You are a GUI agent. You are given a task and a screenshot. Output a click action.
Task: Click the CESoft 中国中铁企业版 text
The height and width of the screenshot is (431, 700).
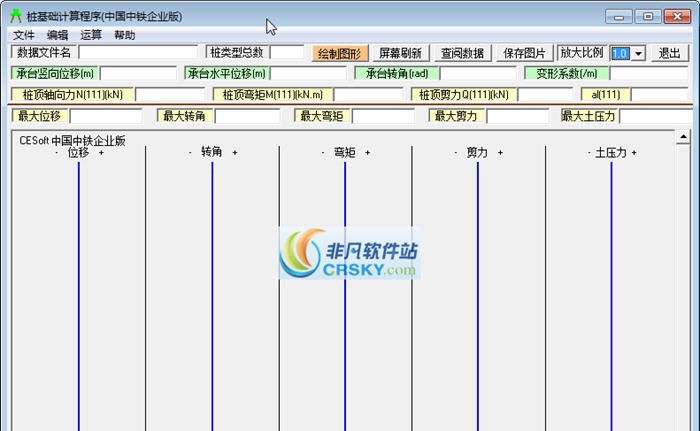(72, 141)
